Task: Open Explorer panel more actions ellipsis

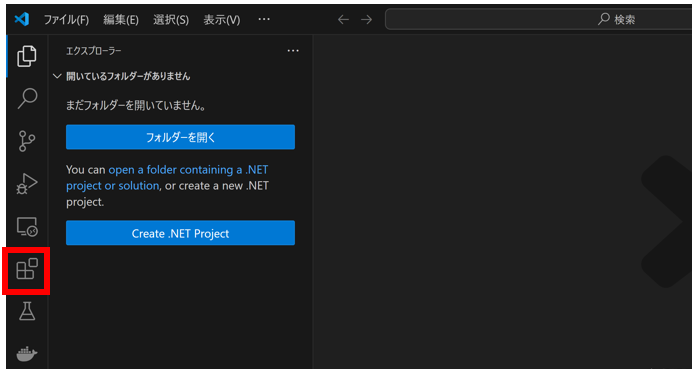Action: coord(293,51)
